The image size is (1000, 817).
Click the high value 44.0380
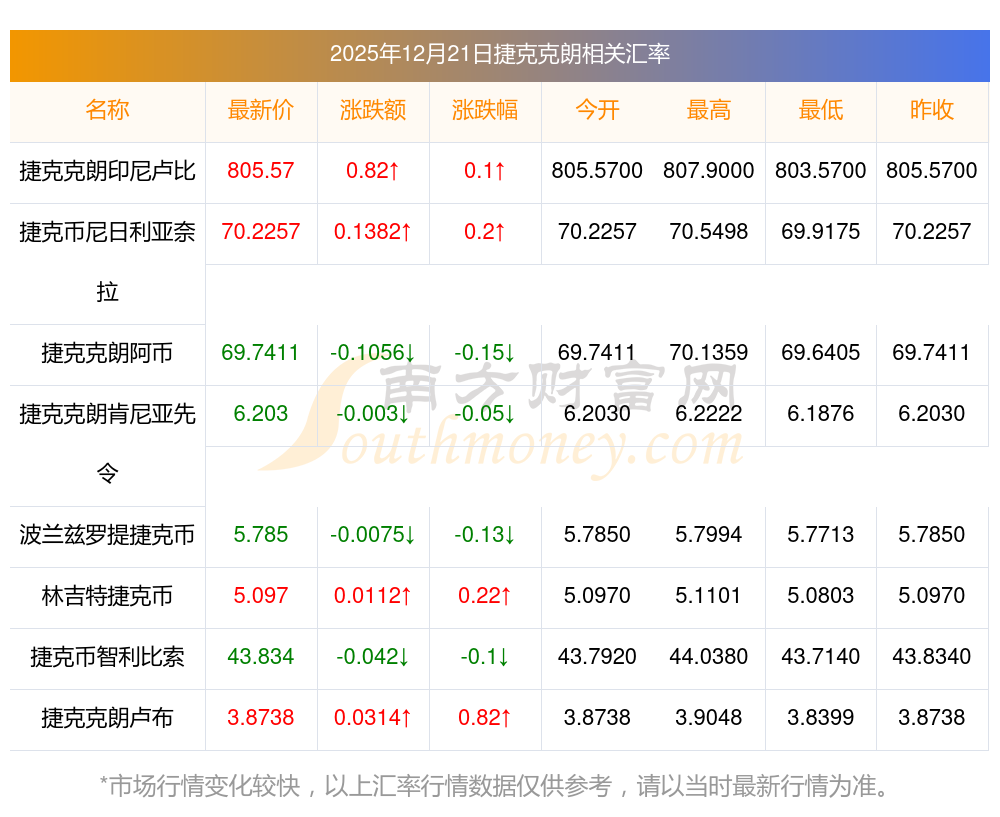709,656
